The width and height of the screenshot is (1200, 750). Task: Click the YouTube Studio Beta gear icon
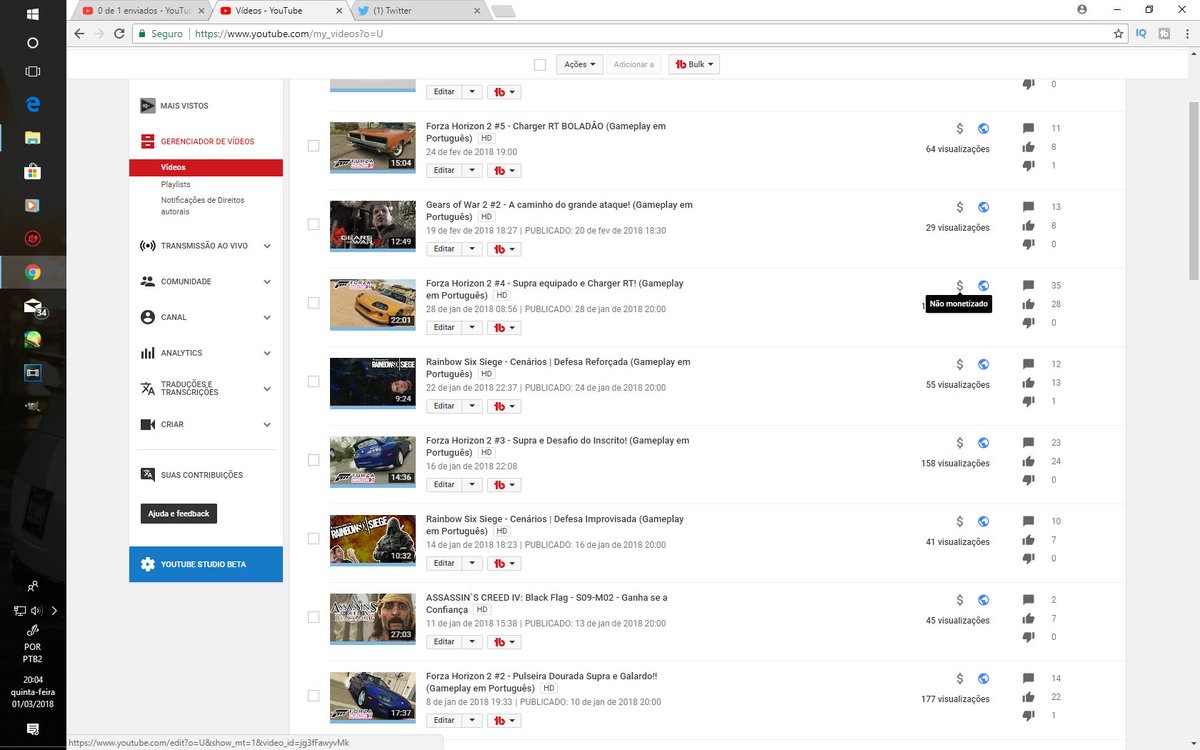pyautogui.click(x=148, y=564)
